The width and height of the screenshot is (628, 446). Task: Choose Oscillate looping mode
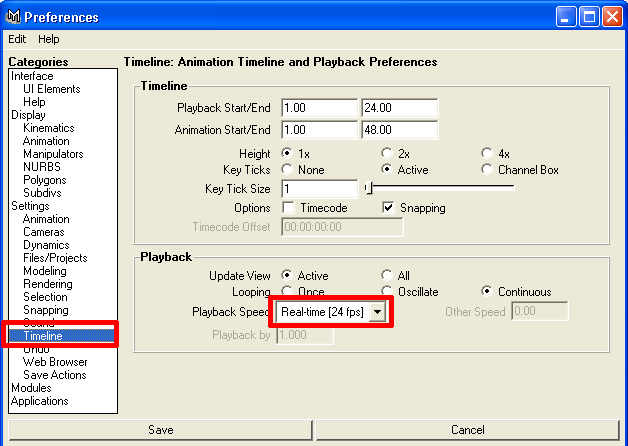[387, 292]
